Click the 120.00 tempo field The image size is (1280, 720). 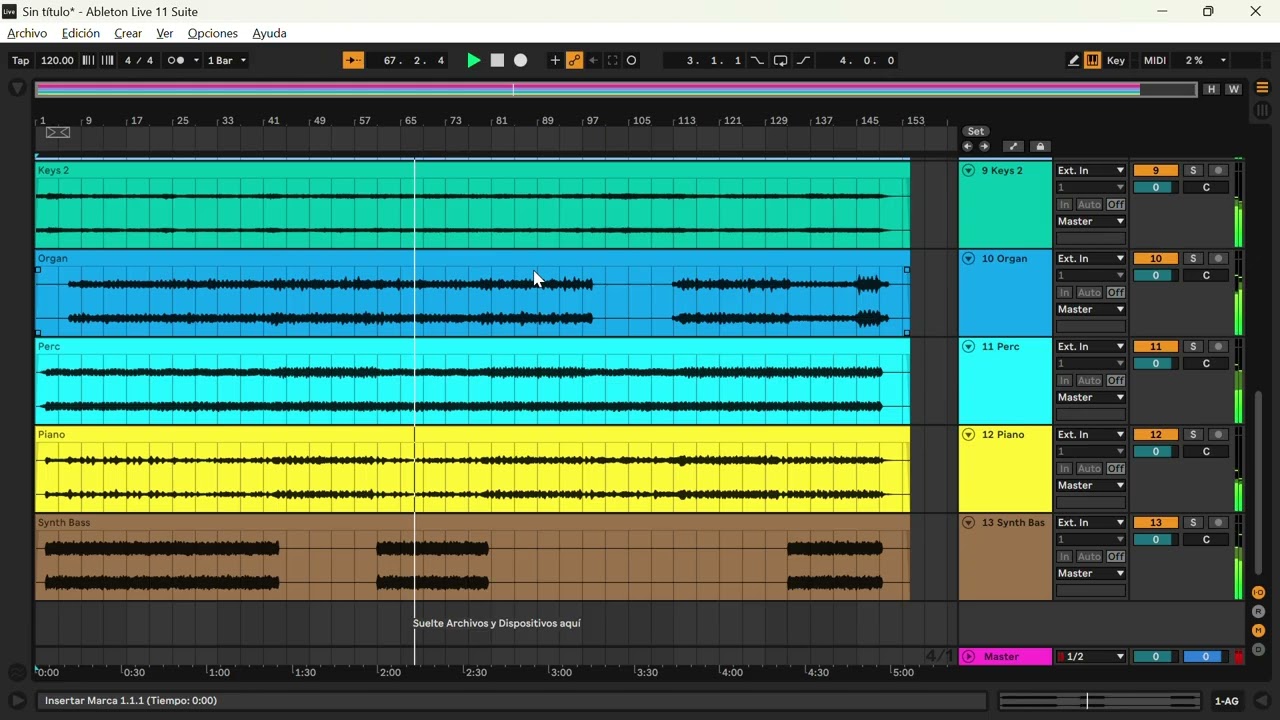57,60
